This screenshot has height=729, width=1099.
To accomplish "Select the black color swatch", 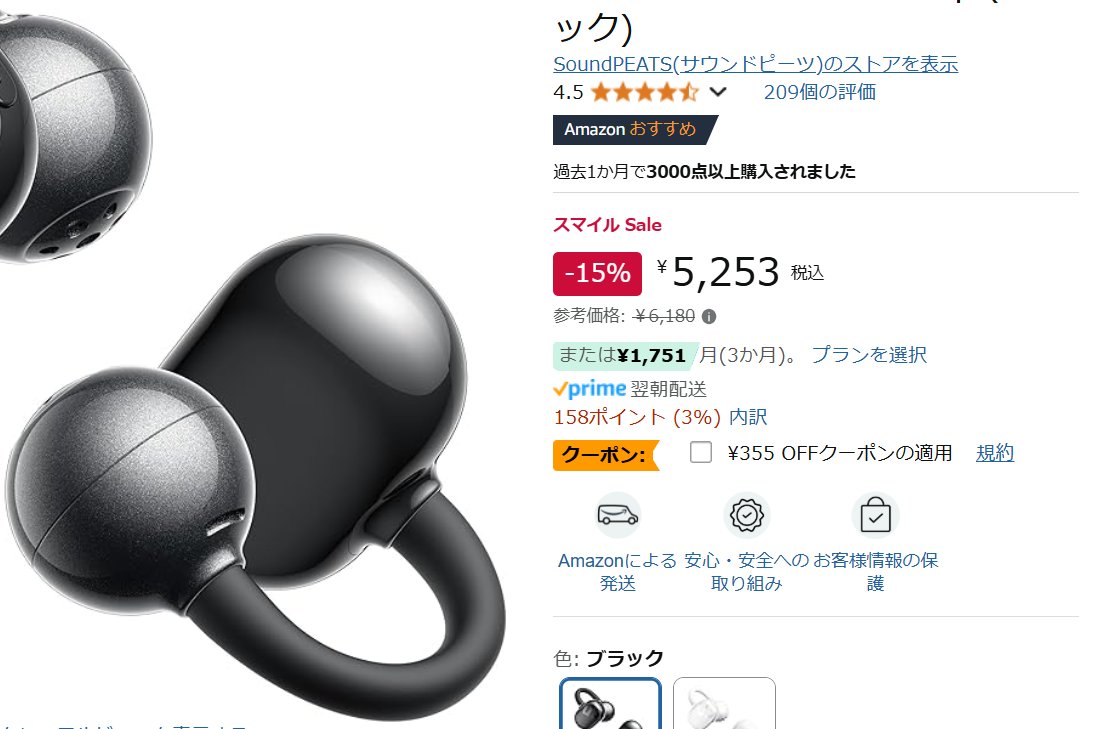I will point(610,704).
